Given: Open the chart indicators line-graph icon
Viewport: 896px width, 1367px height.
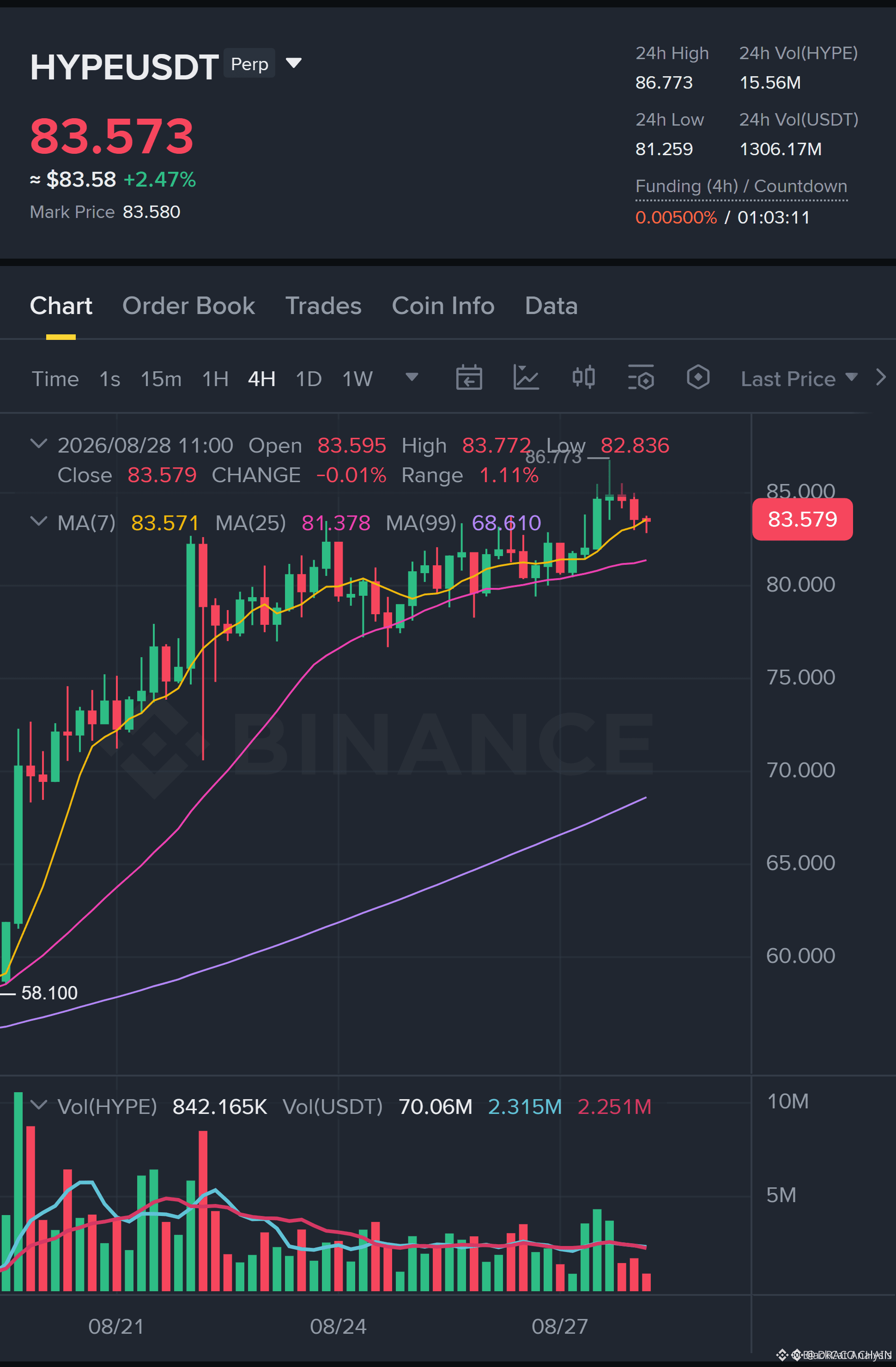Looking at the screenshot, I should click(x=526, y=377).
